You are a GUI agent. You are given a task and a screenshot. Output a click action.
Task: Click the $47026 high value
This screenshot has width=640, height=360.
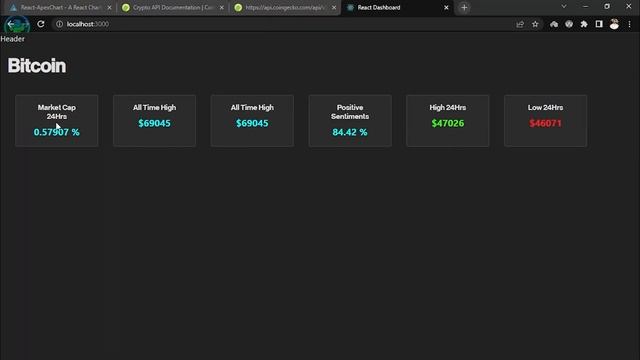tap(448, 123)
